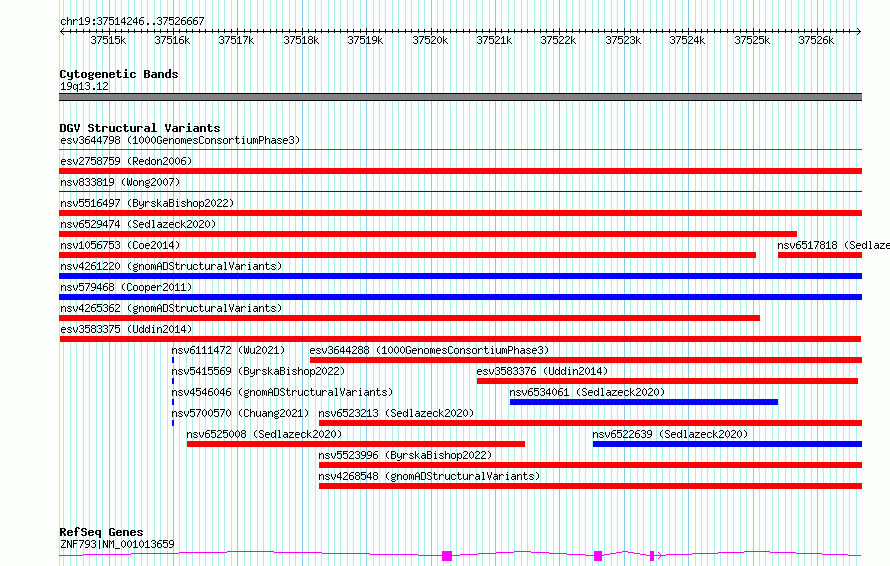
Task: Select the esv3644288 red variant bar
Action: pos(586,360)
